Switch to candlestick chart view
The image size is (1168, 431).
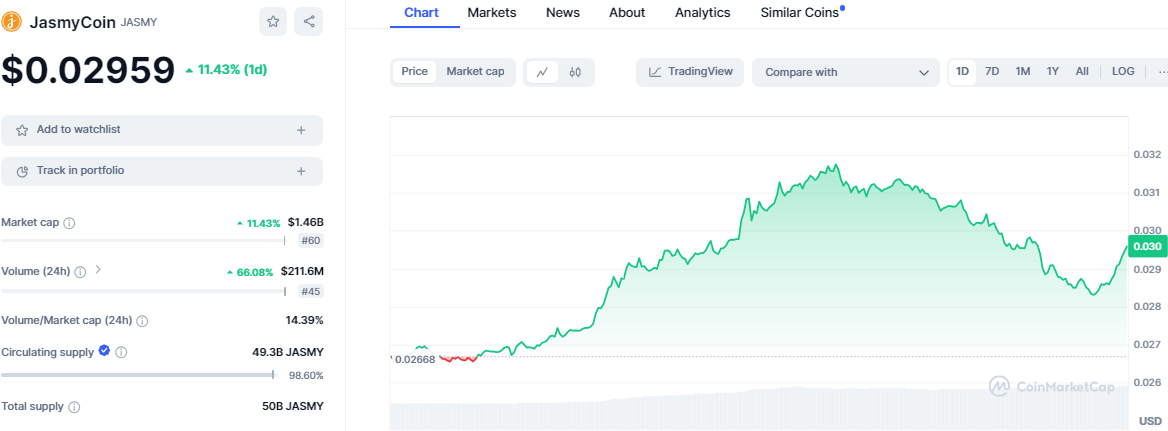pos(574,72)
